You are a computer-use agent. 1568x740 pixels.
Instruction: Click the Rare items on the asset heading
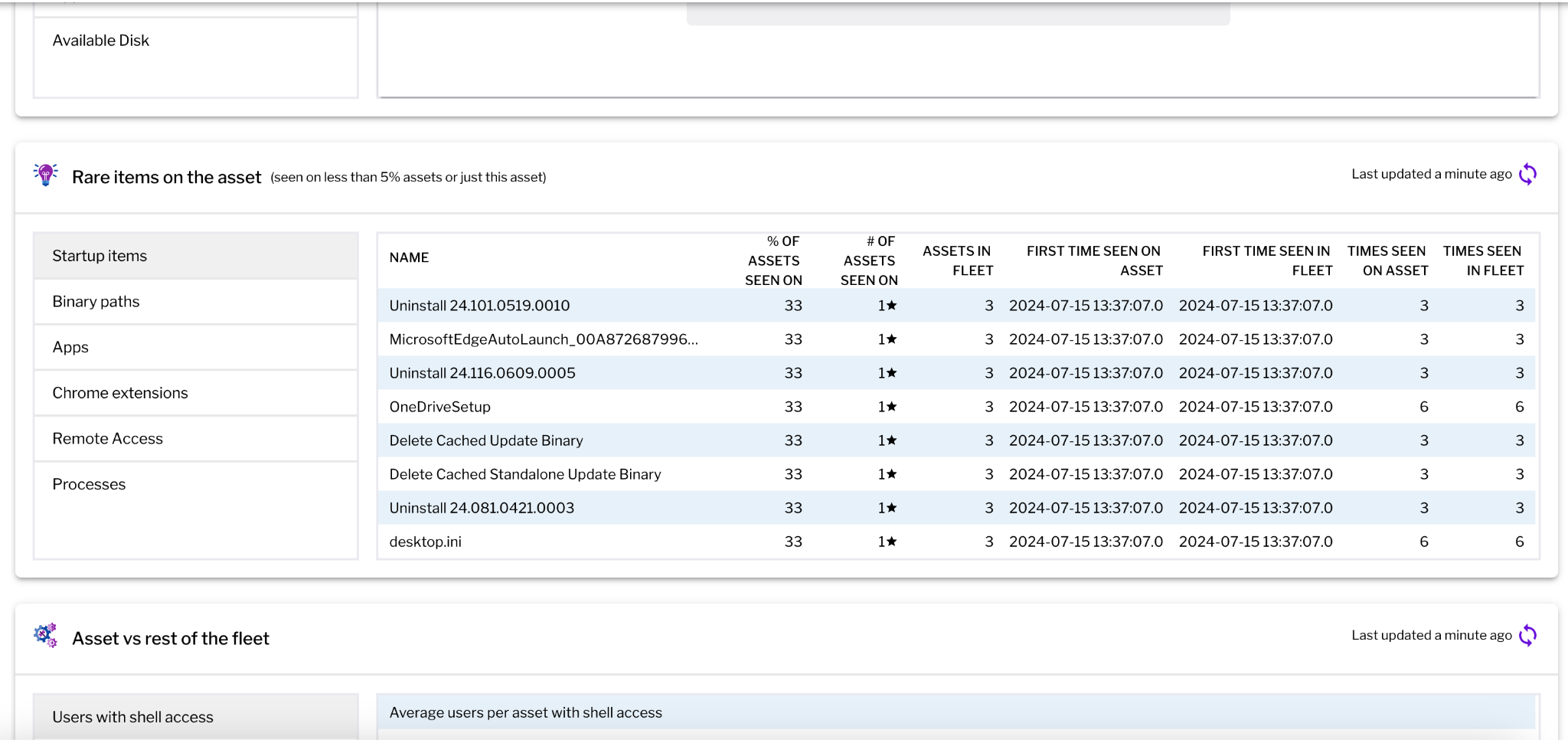(x=167, y=177)
